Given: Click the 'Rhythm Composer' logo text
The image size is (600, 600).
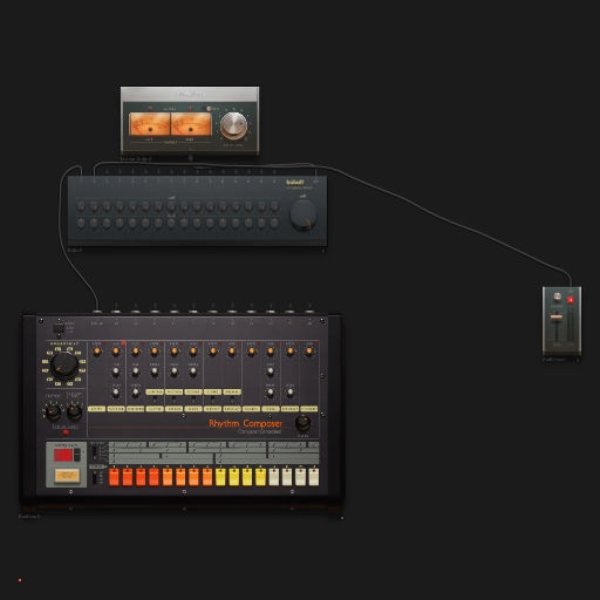Looking at the screenshot, I should coord(245,424).
